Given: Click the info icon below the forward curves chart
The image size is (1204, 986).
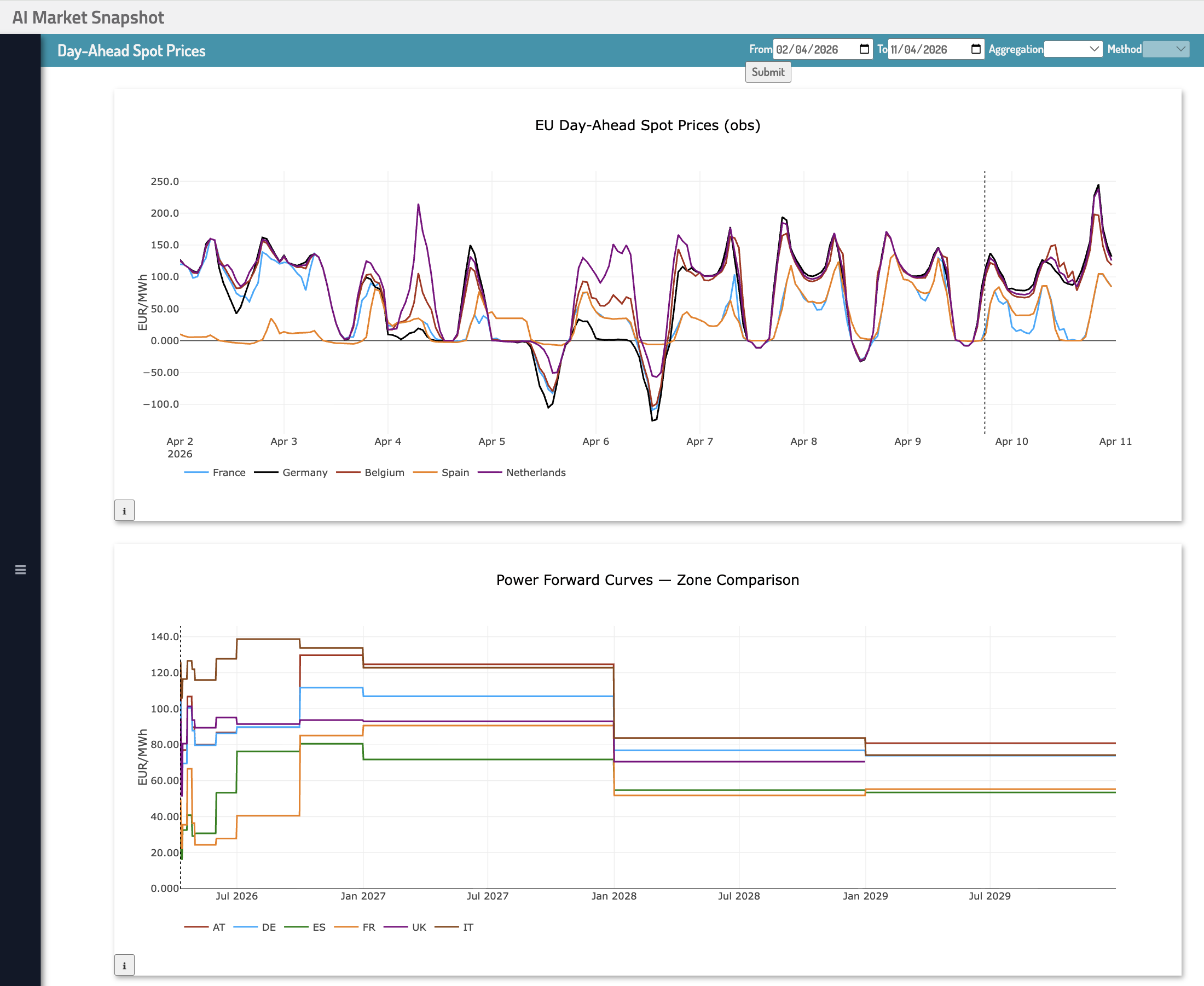Looking at the screenshot, I should [124, 965].
